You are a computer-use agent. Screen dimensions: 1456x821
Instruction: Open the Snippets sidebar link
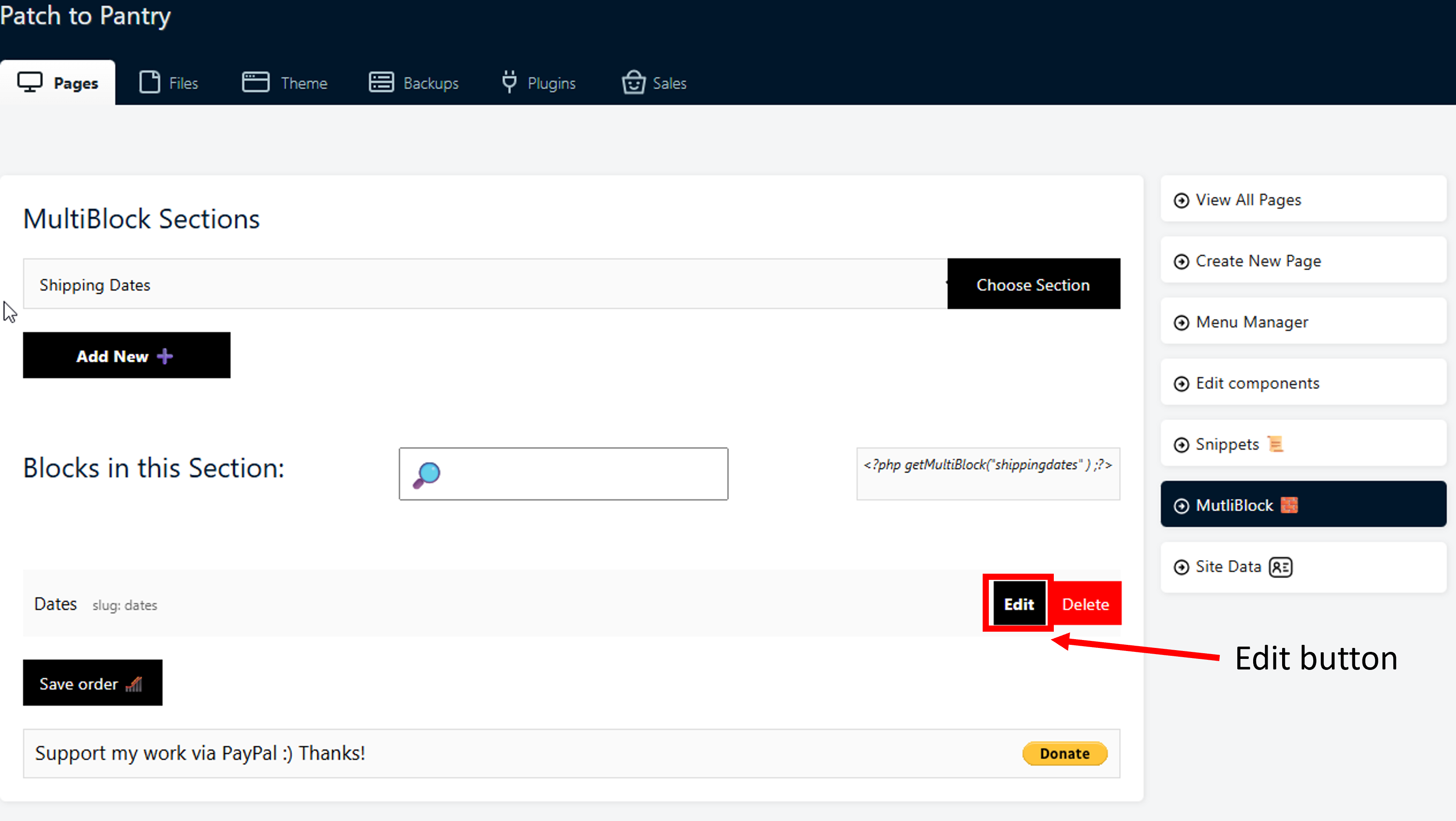tap(1303, 443)
